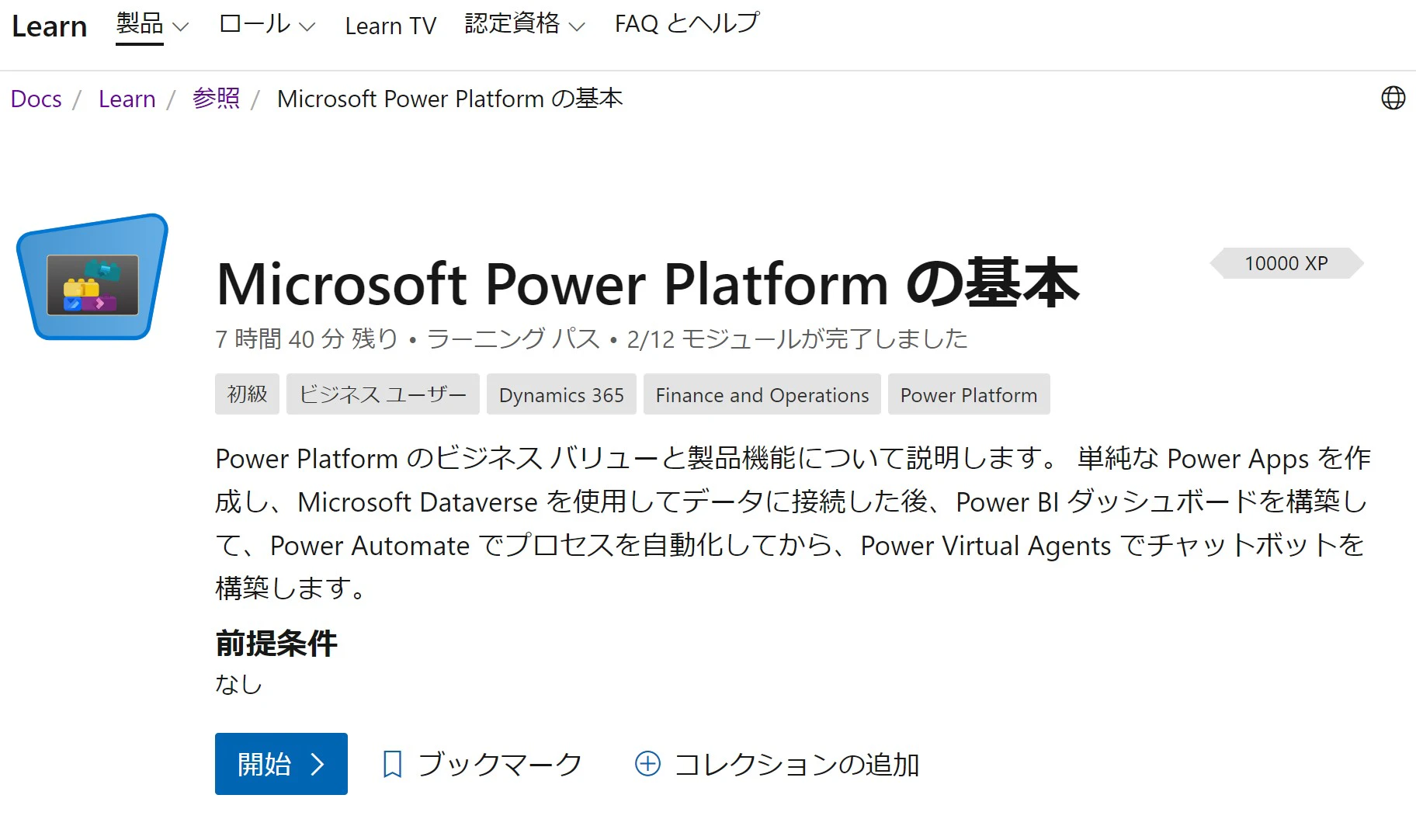This screenshot has width=1416, height=840.
Task: Select the Dynamics 365 tag
Action: click(x=561, y=394)
